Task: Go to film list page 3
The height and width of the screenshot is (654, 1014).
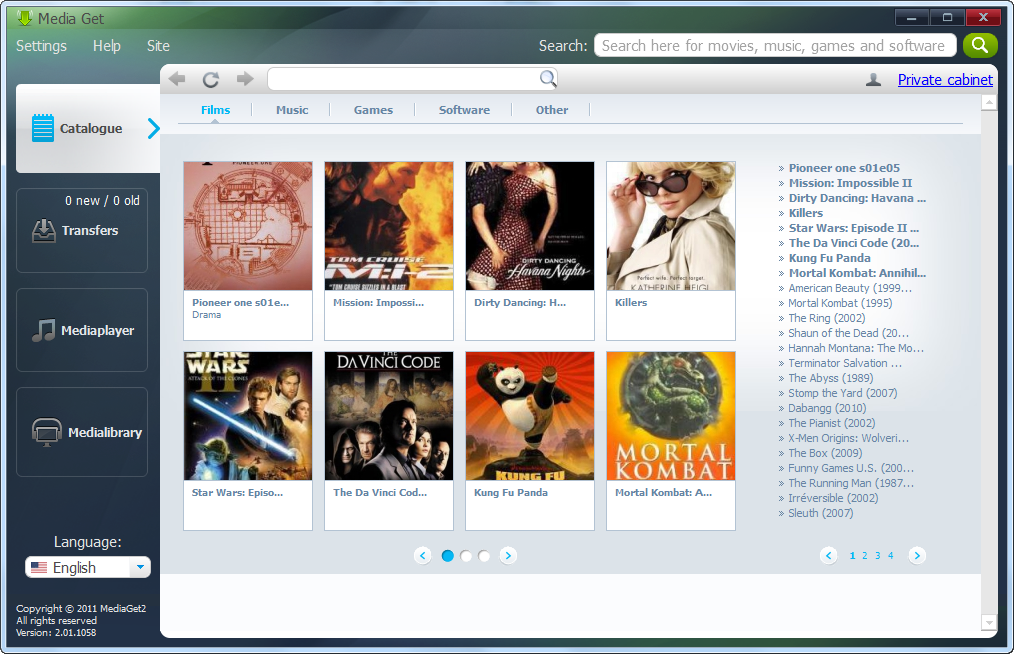Action: (x=878, y=556)
